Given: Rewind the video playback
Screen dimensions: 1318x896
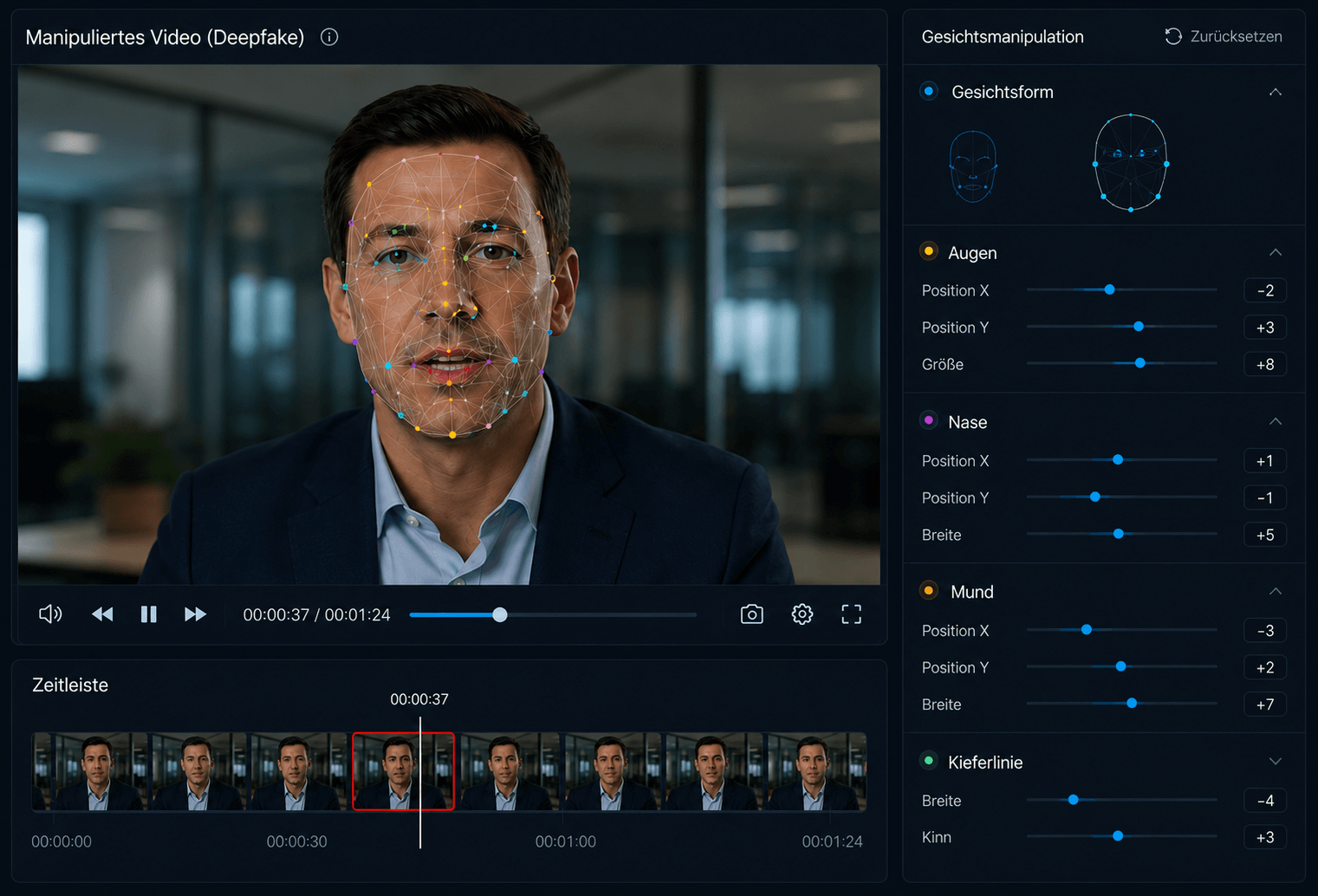Looking at the screenshot, I should 102,614.
